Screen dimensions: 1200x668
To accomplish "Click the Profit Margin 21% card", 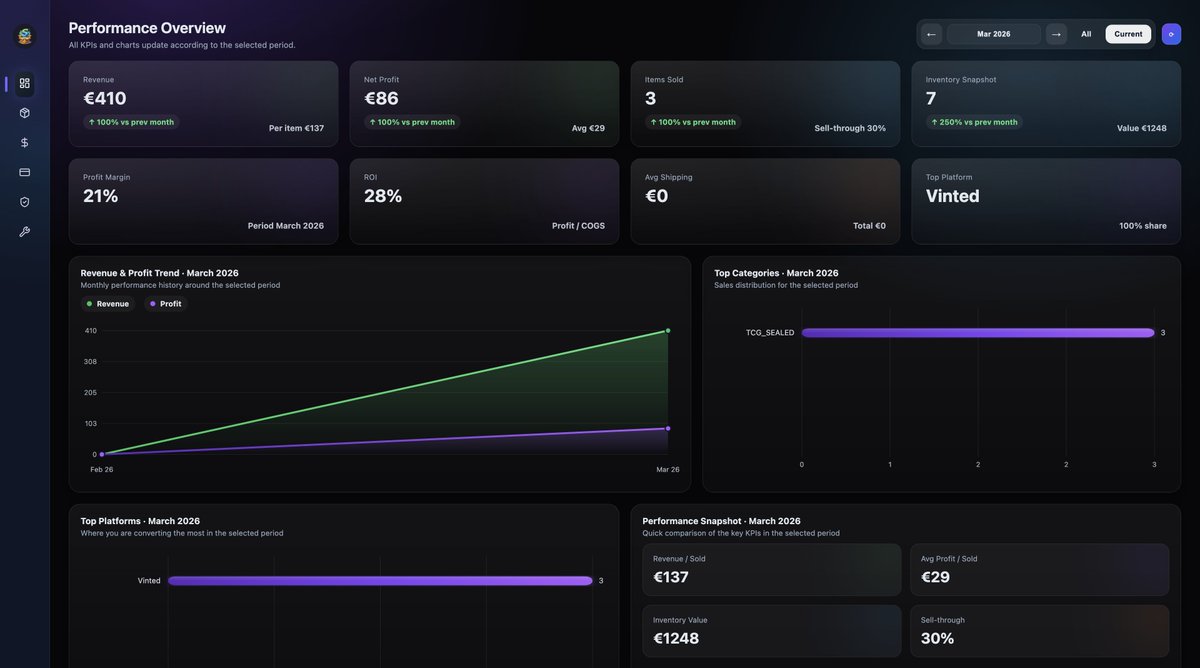I will [x=203, y=201].
